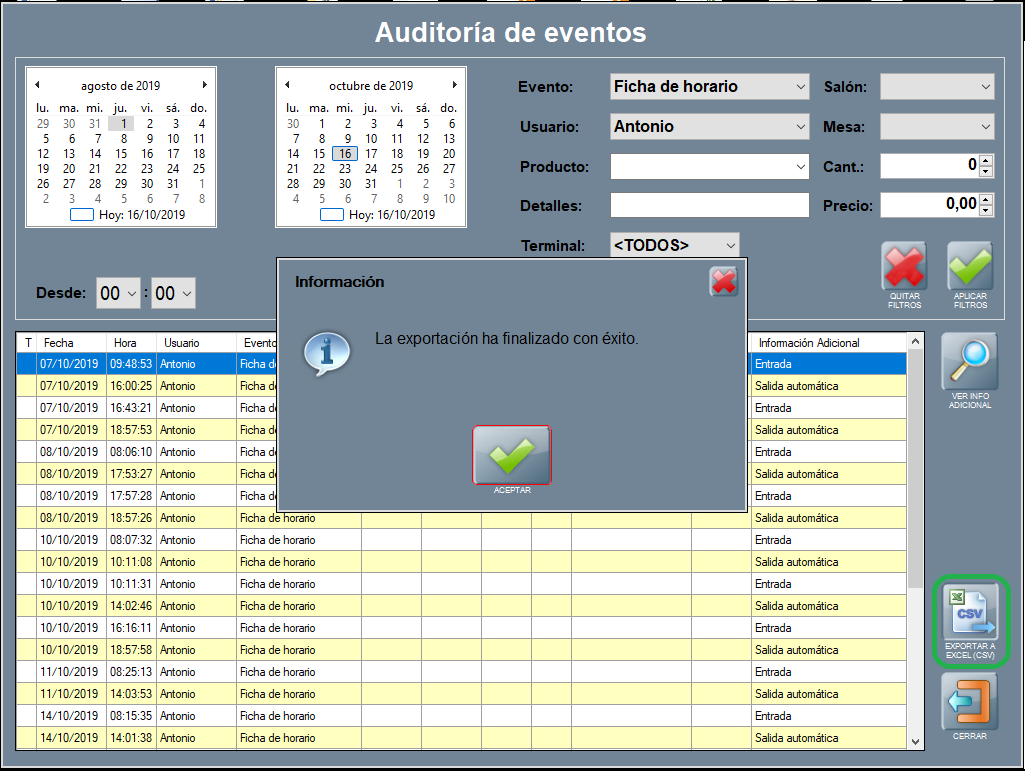
Task: Click the Cerrar exit icon
Action: [969, 702]
